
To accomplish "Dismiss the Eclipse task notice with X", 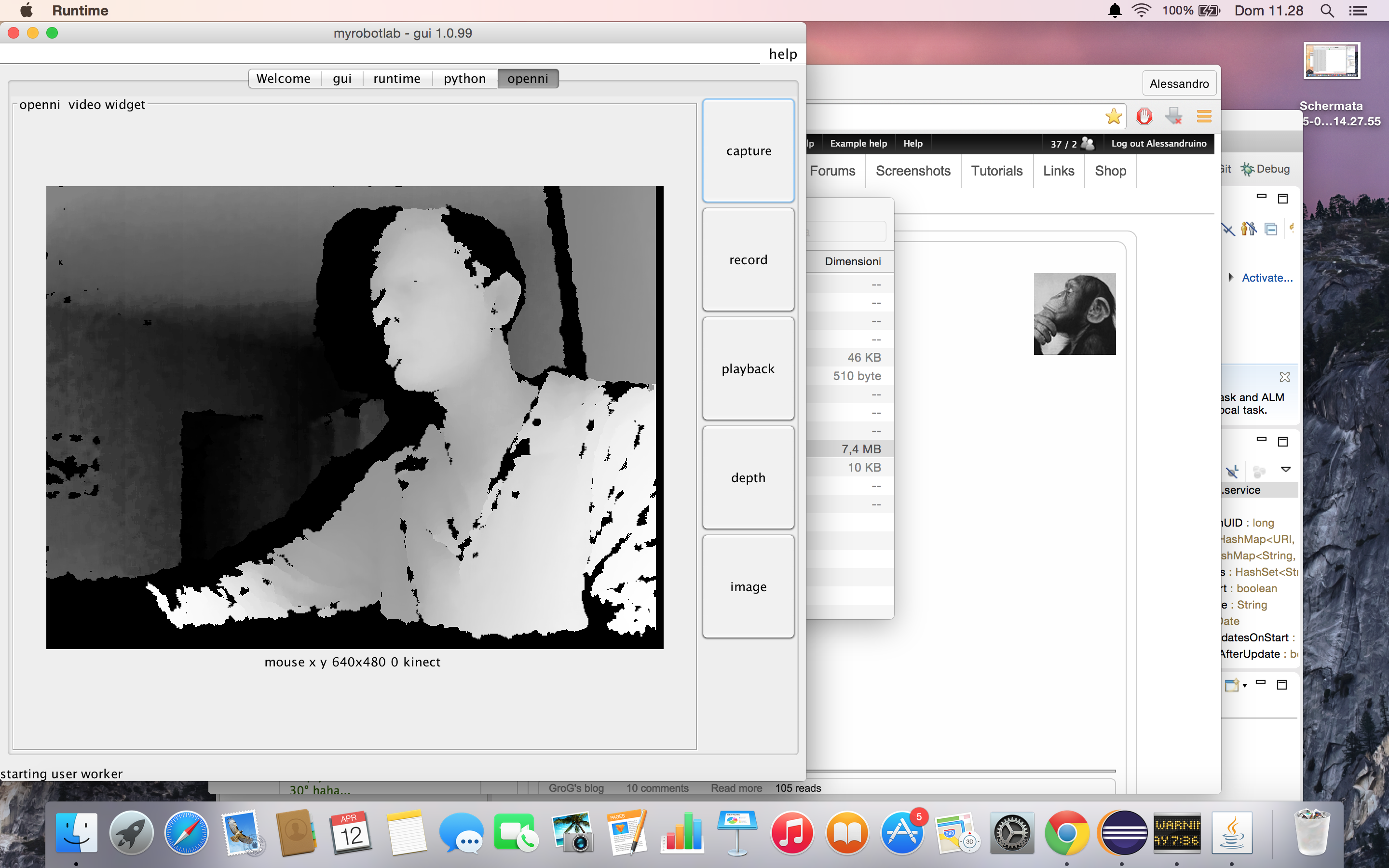I will pyautogui.click(x=1284, y=377).
